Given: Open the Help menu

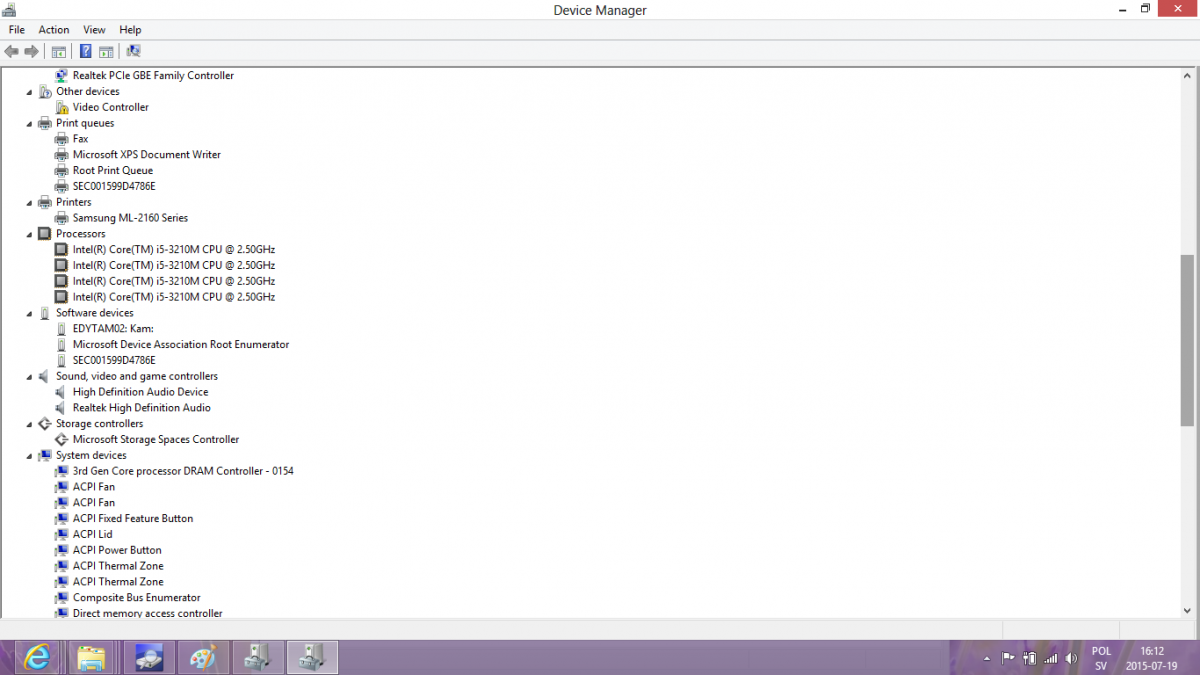Looking at the screenshot, I should 130,30.
